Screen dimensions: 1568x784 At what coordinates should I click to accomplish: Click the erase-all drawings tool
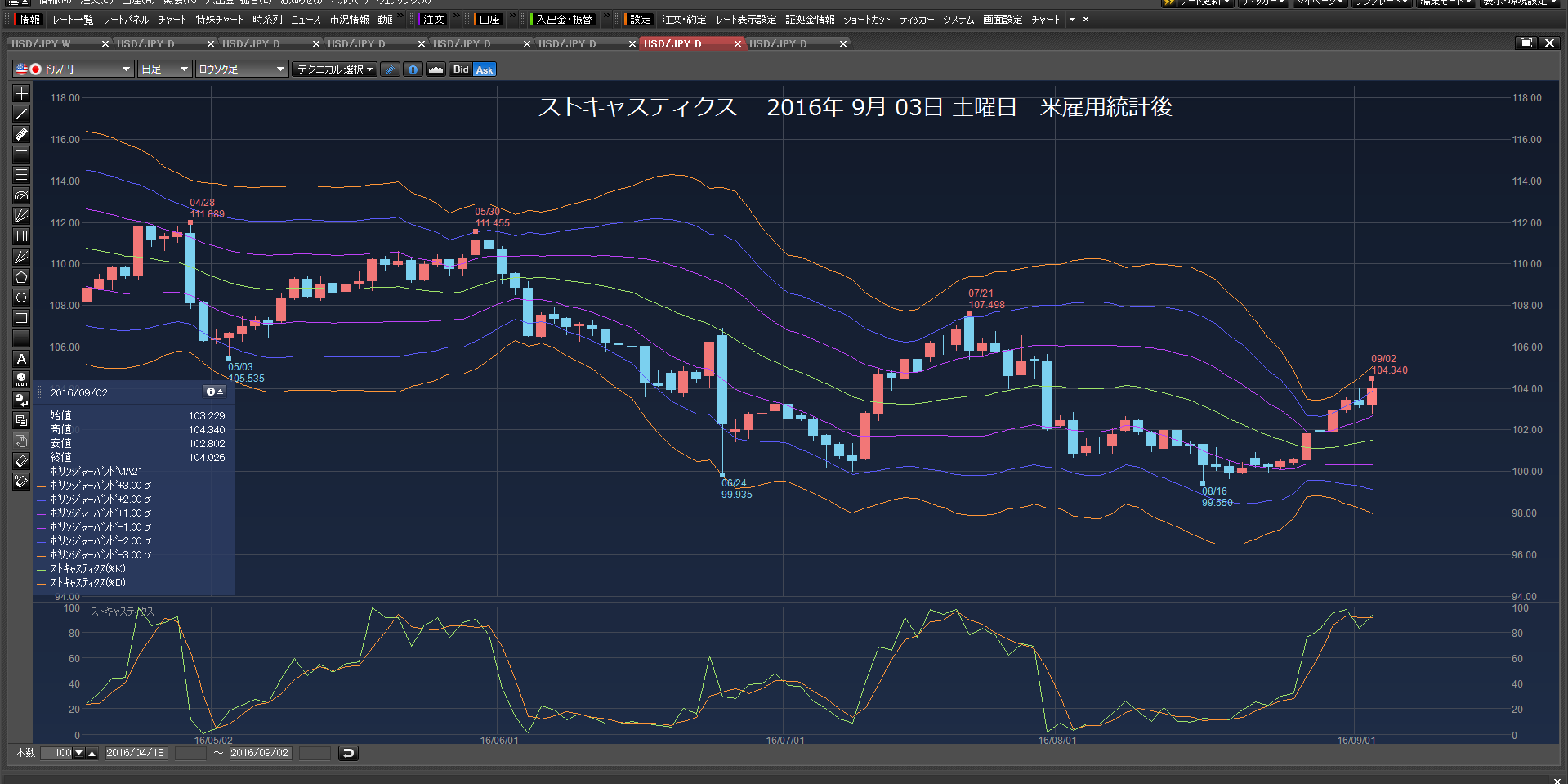pos(21,482)
